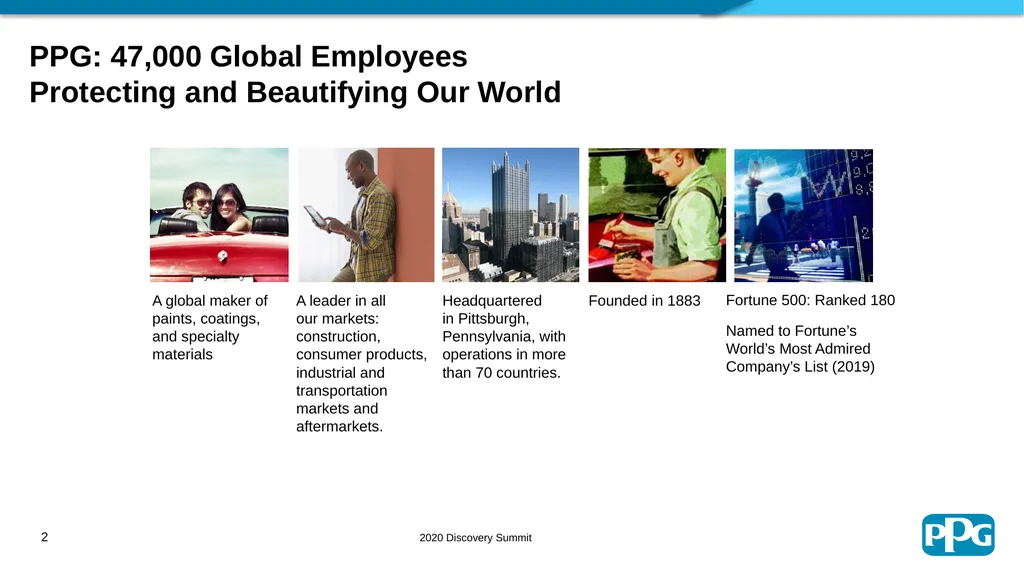Click the 'Fortune 500: Ranked 180' text

pyautogui.click(x=810, y=300)
